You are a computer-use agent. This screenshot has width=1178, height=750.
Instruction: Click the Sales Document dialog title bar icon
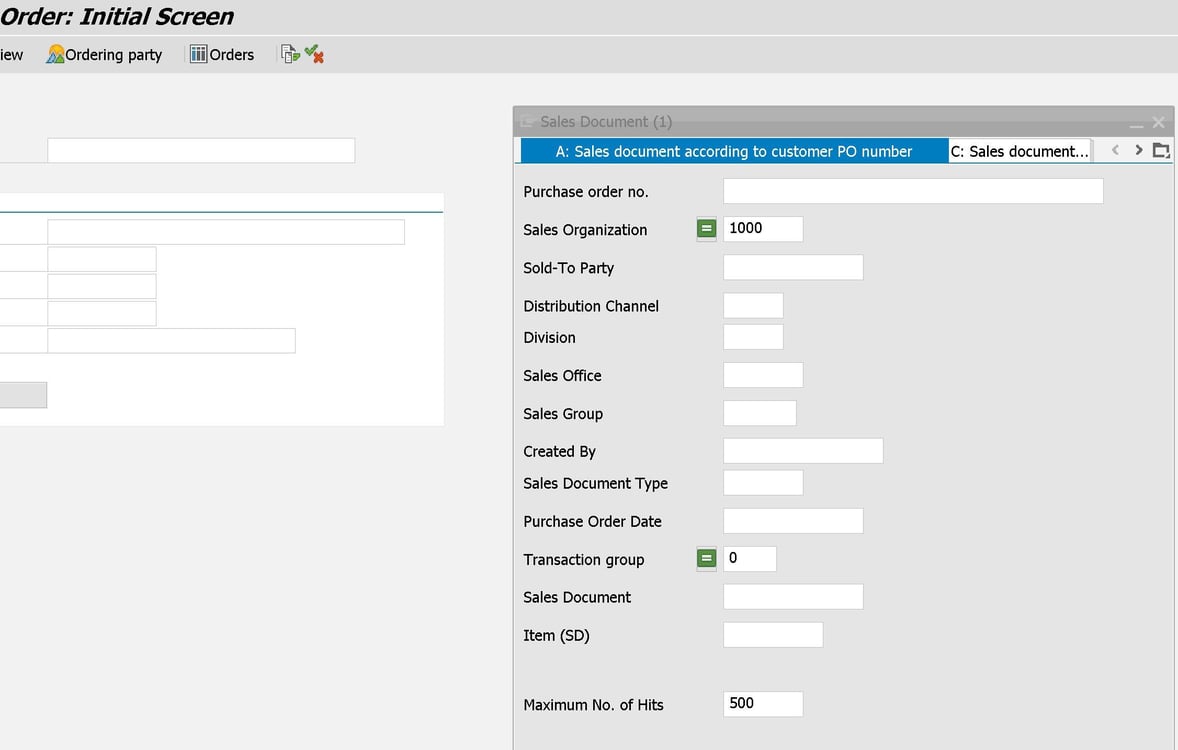pos(528,121)
